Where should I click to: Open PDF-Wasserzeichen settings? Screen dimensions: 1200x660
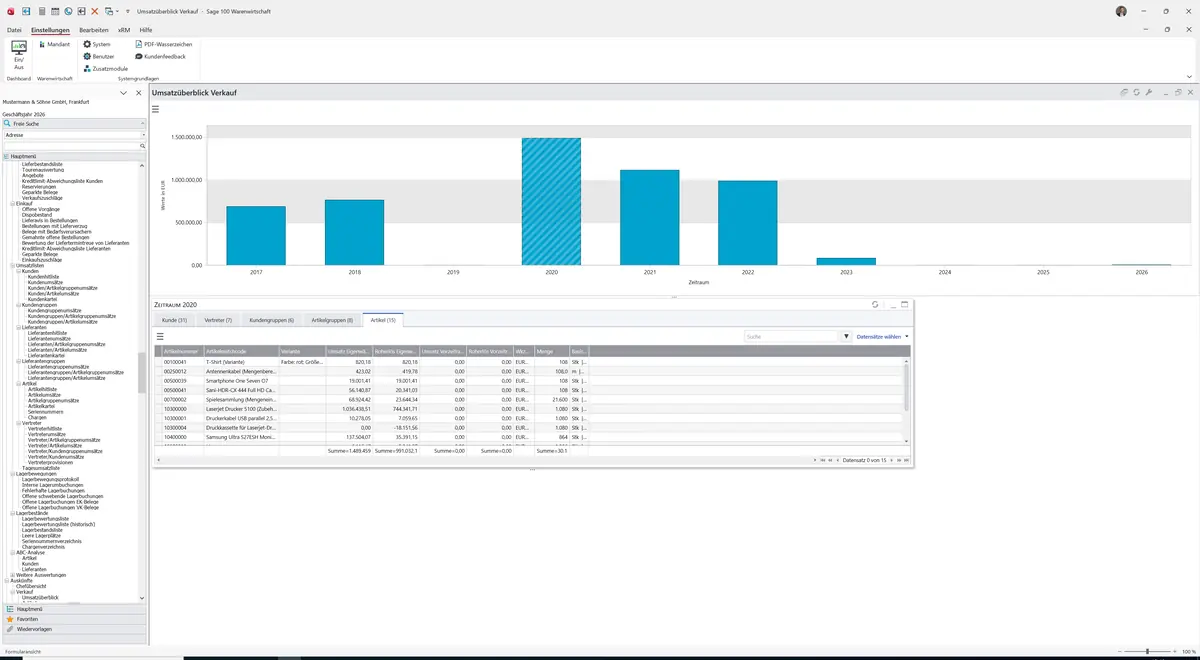coord(164,45)
